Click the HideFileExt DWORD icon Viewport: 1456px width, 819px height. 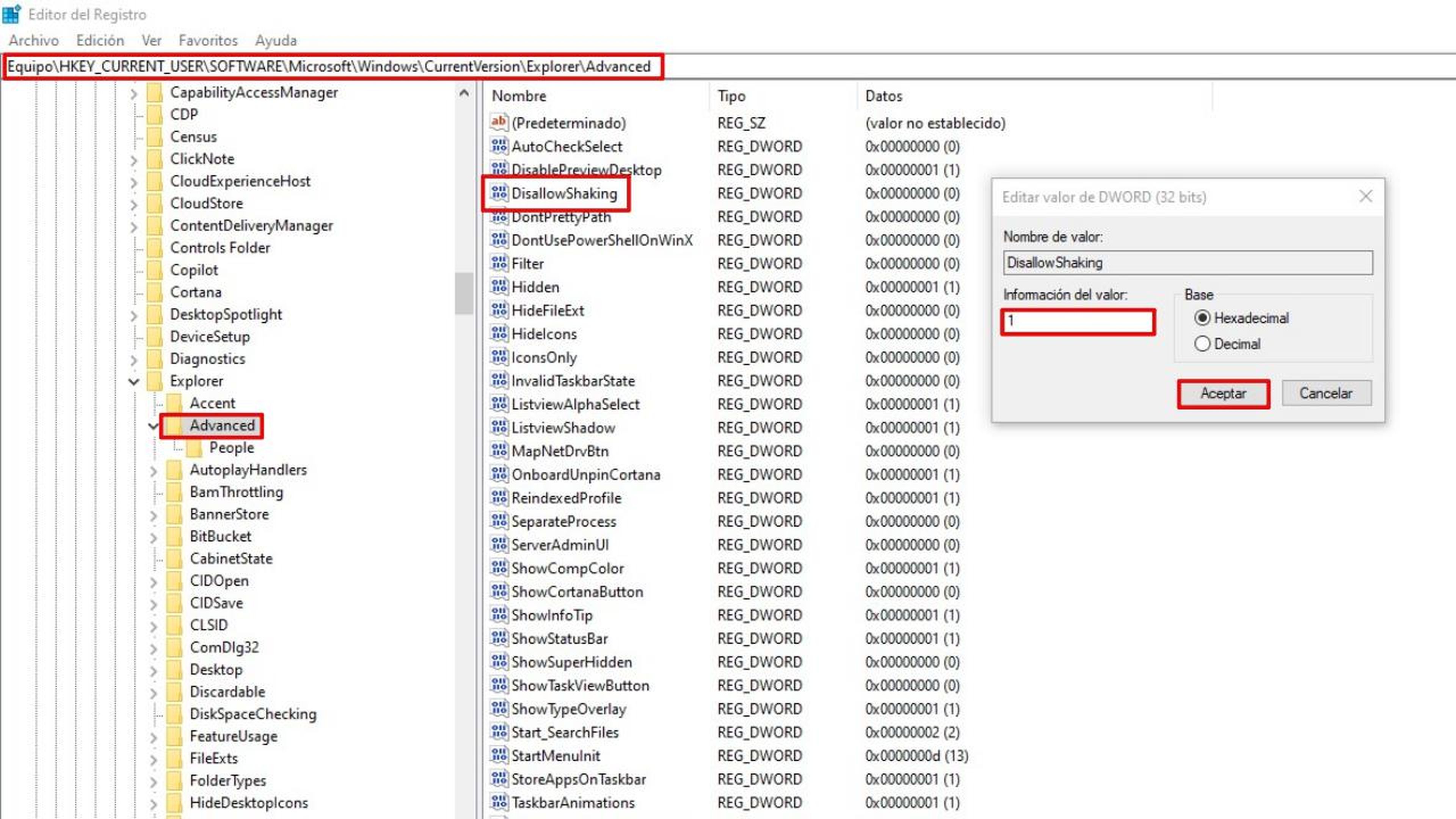coord(499,310)
